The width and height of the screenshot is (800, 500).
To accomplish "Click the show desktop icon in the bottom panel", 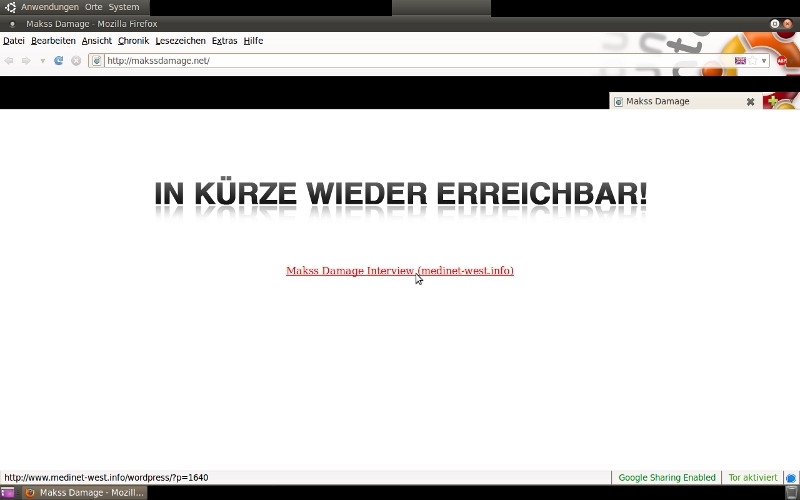I will 8,492.
